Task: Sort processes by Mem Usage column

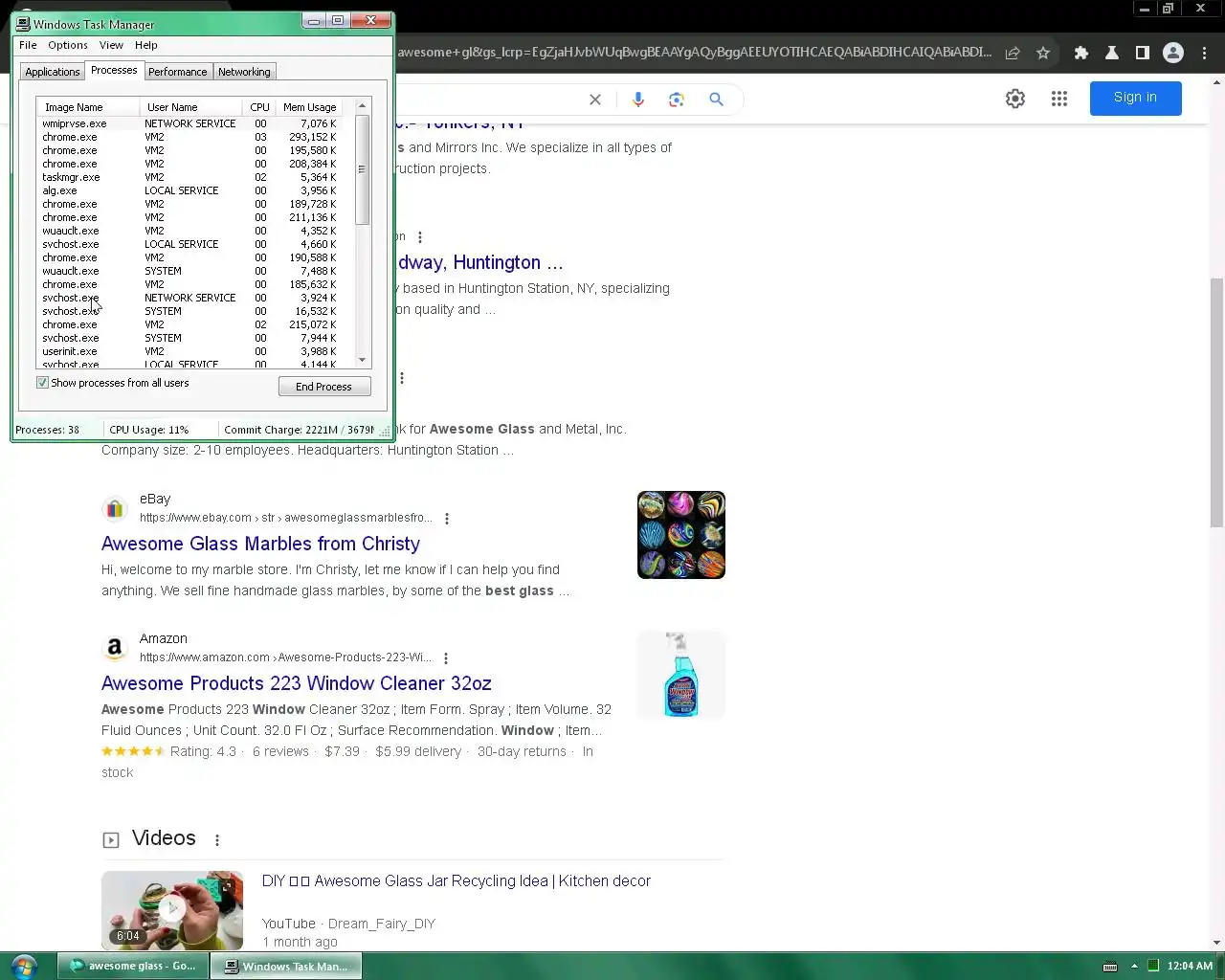Action: click(309, 107)
